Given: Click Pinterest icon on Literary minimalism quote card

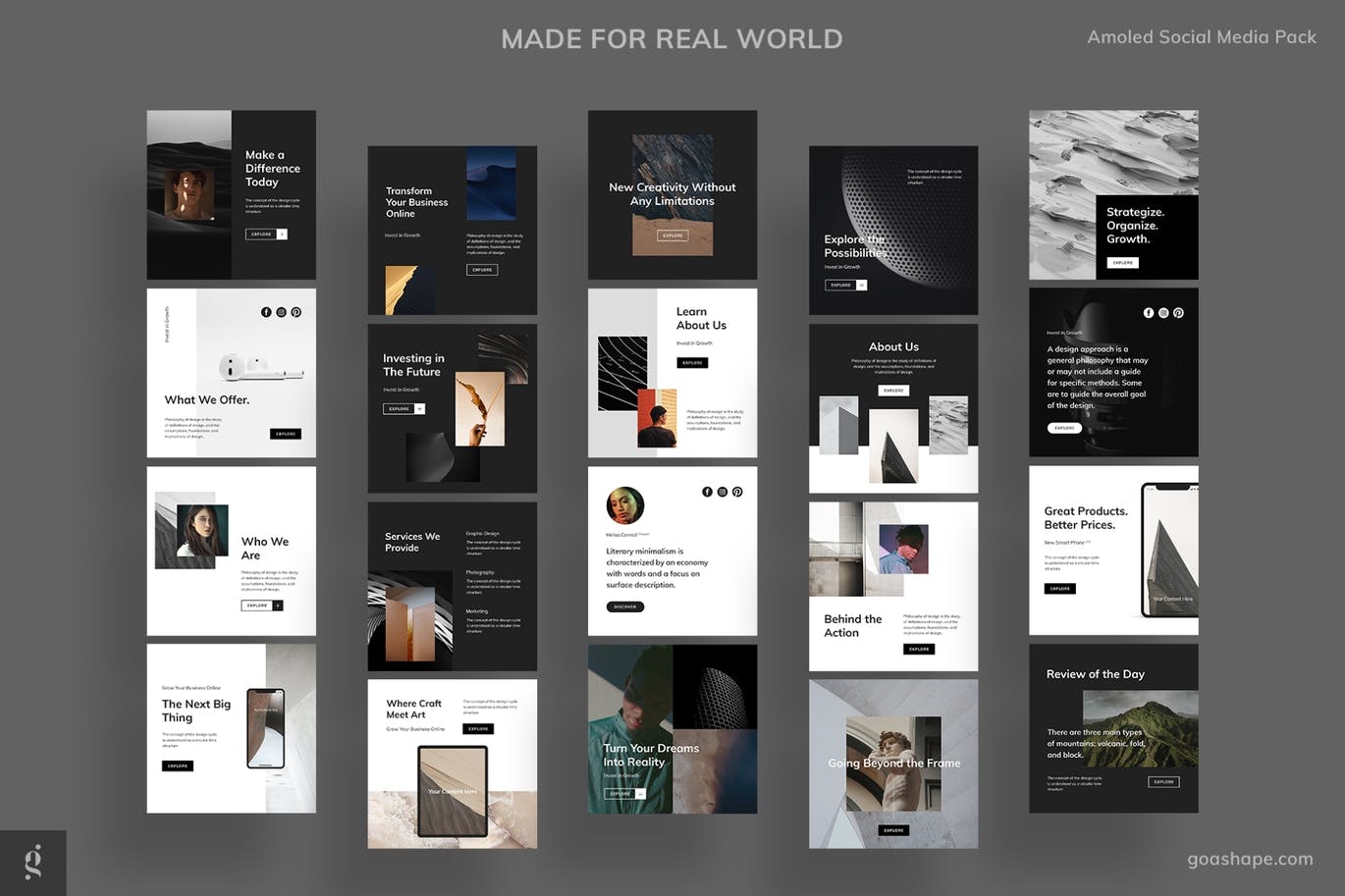Looking at the screenshot, I should (737, 492).
